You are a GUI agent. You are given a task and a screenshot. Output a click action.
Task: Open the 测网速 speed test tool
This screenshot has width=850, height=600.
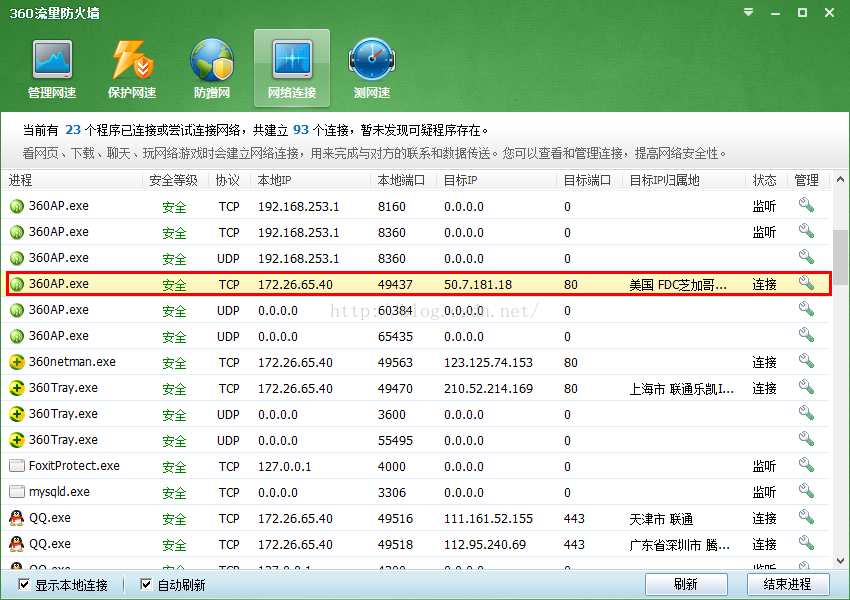(x=372, y=69)
